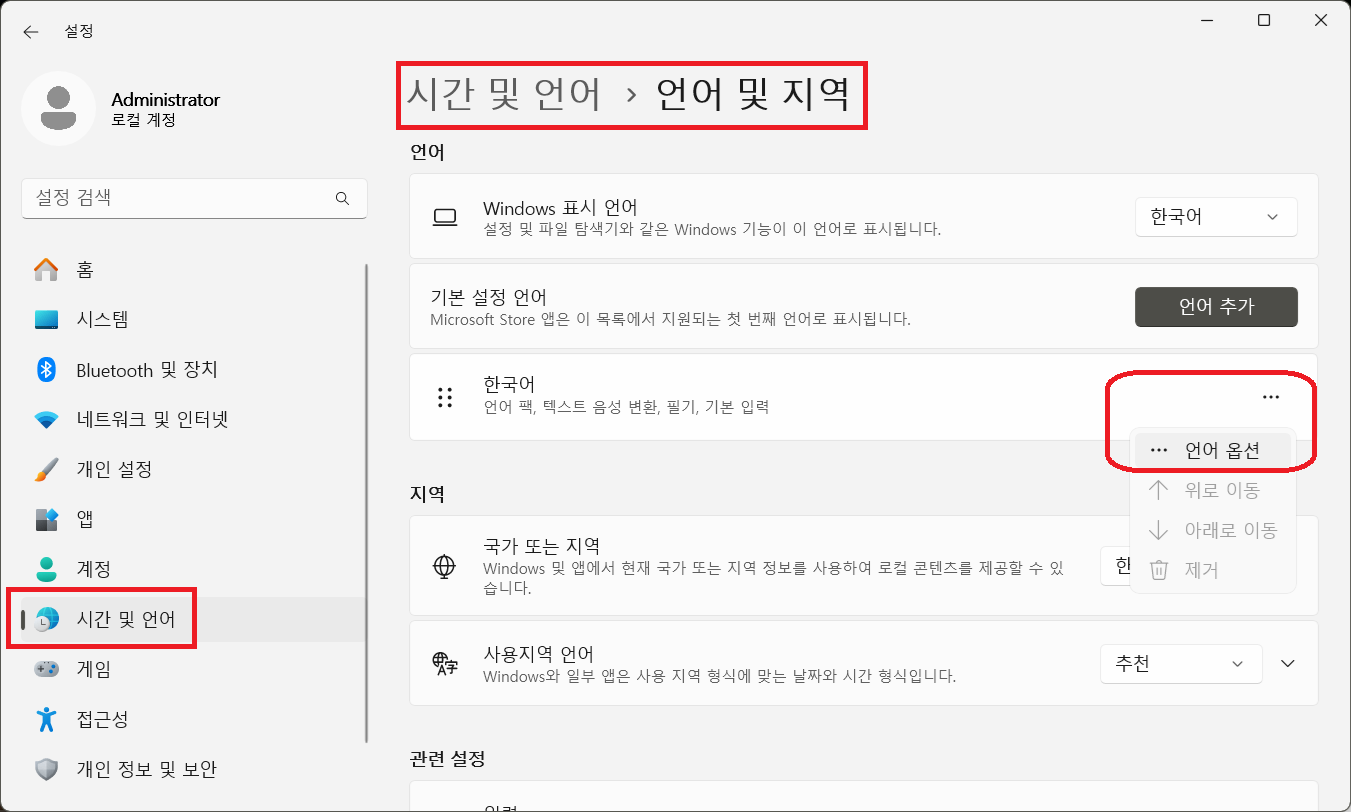Select 네트워크 및 인터넷 sidebar item

pos(152,420)
